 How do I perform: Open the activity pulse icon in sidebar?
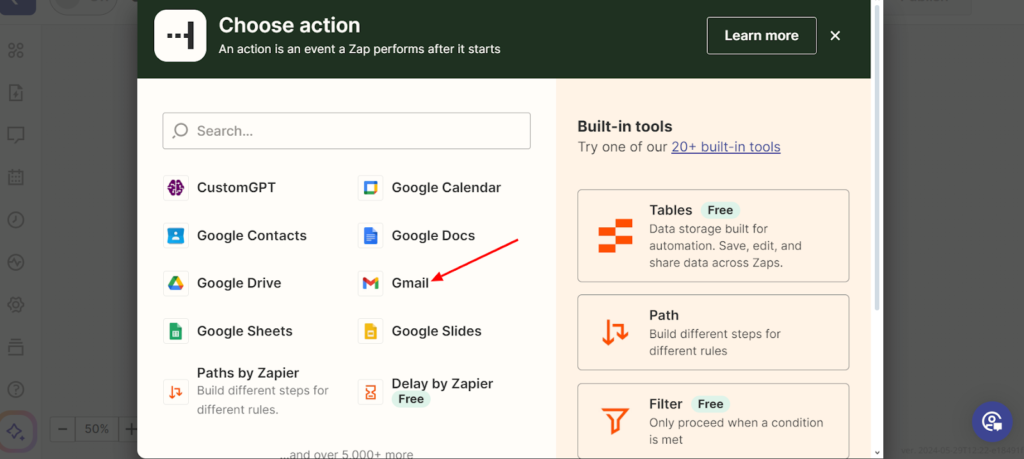[16, 262]
